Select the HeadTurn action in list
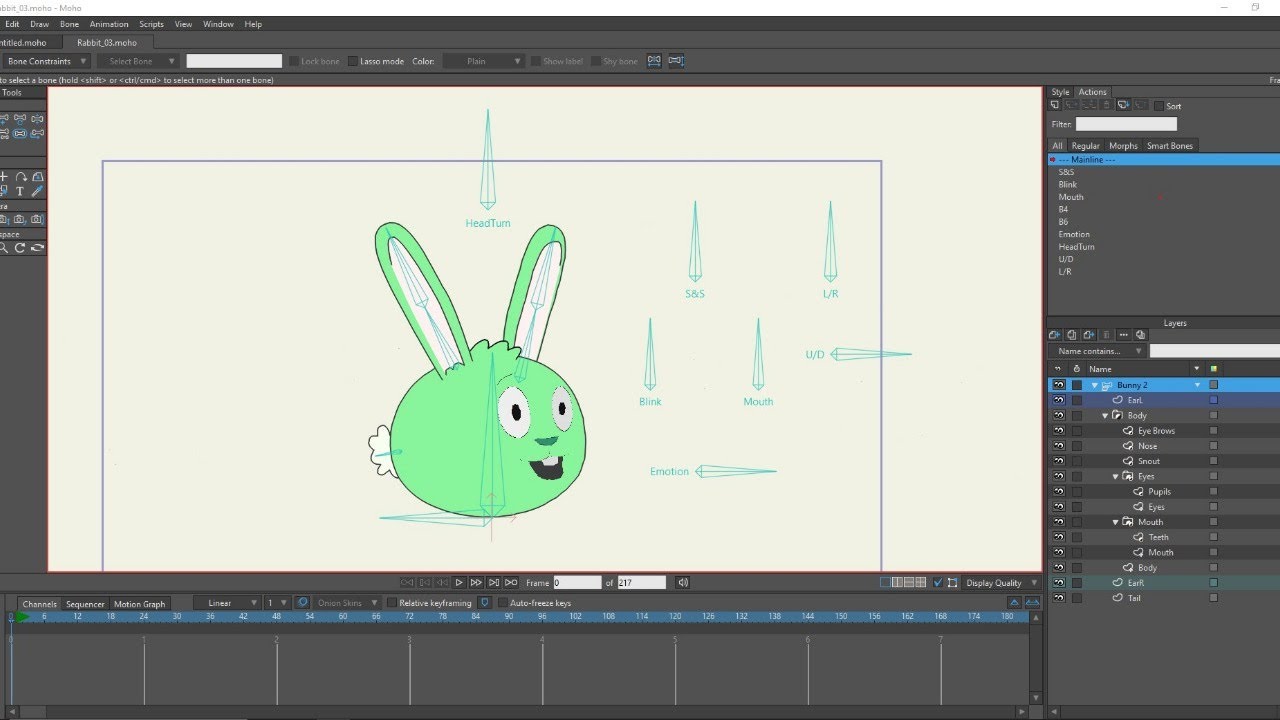Image resolution: width=1280 pixels, height=720 pixels. [1076, 247]
